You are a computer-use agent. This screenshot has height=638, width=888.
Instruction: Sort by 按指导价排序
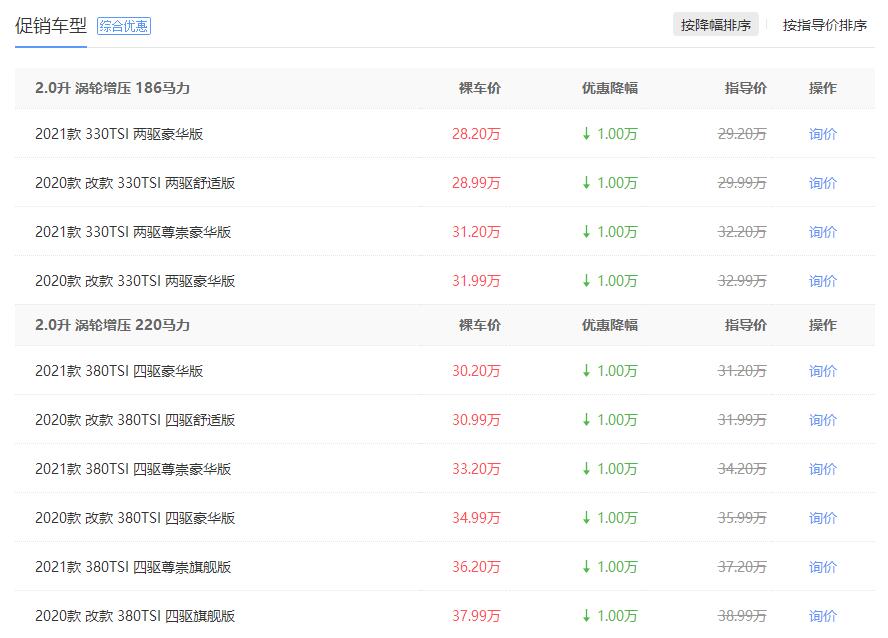825,25
